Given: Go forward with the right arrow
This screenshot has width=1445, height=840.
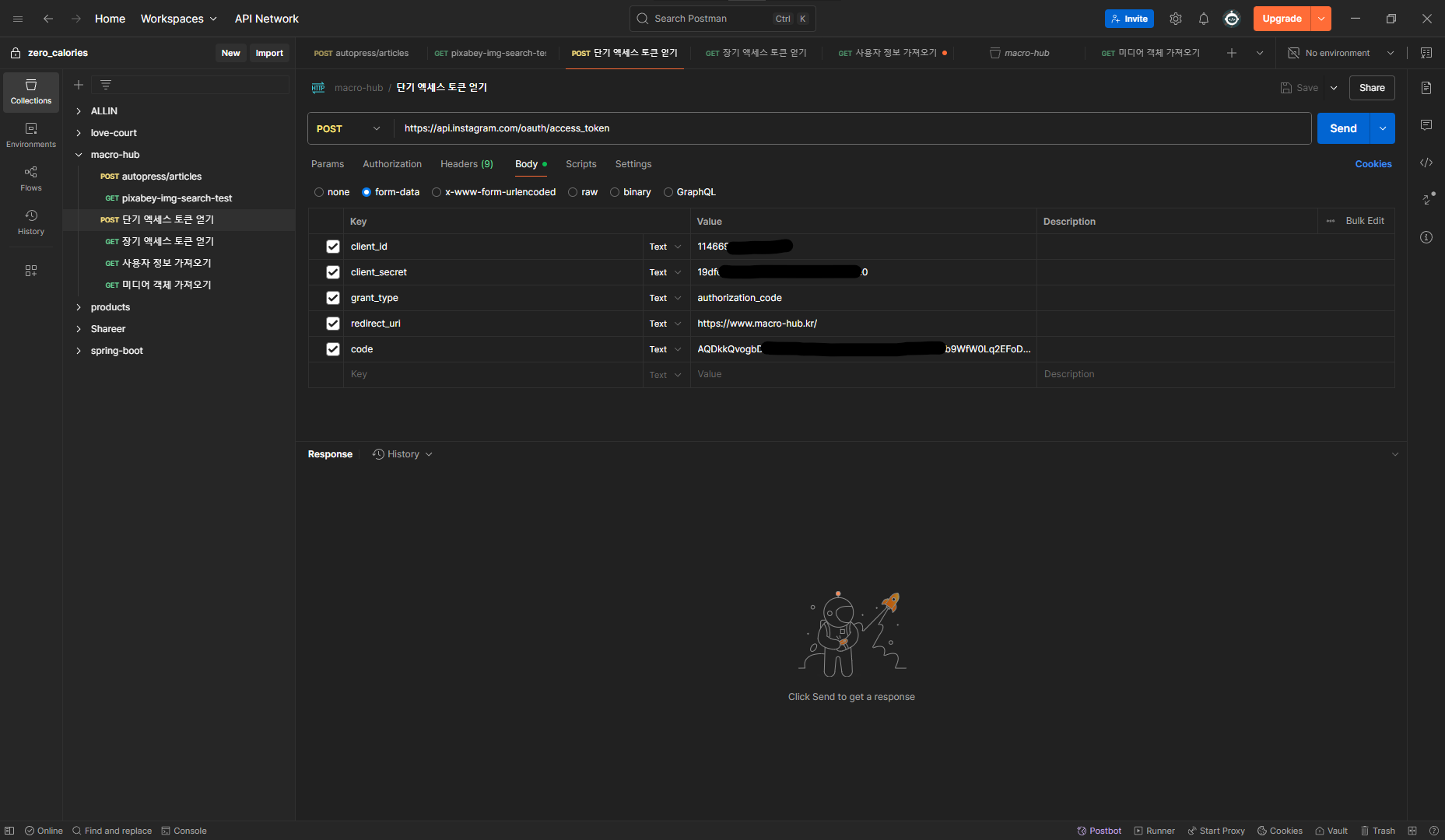Looking at the screenshot, I should pyautogui.click(x=76, y=19).
